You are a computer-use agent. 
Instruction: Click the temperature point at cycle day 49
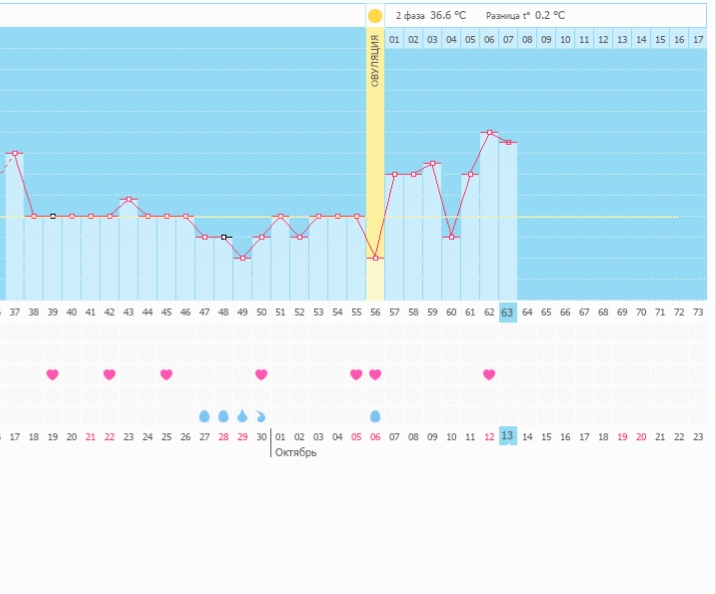(242, 258)
